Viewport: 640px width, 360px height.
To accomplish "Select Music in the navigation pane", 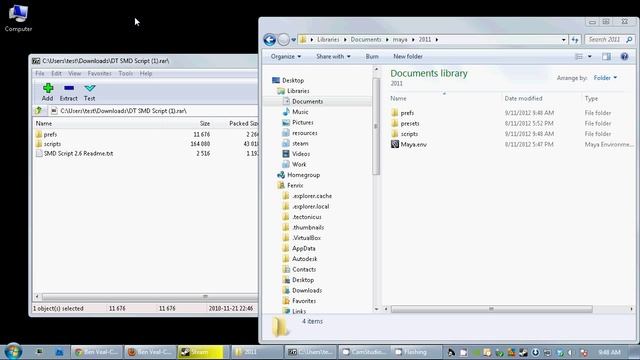I will point(300,112).
